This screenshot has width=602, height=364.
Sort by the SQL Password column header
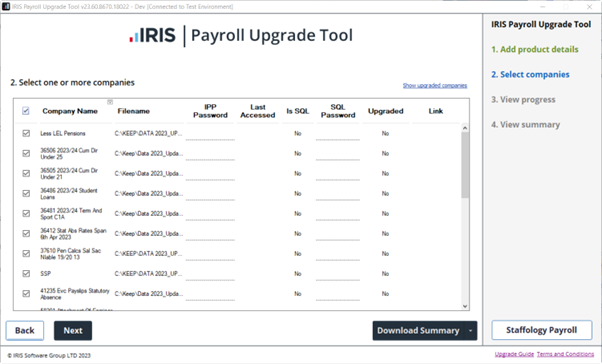[338, 111]
